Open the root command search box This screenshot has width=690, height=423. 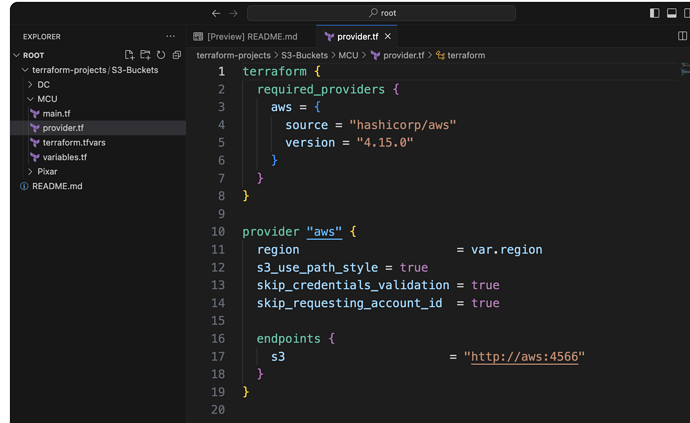[381, 13]
